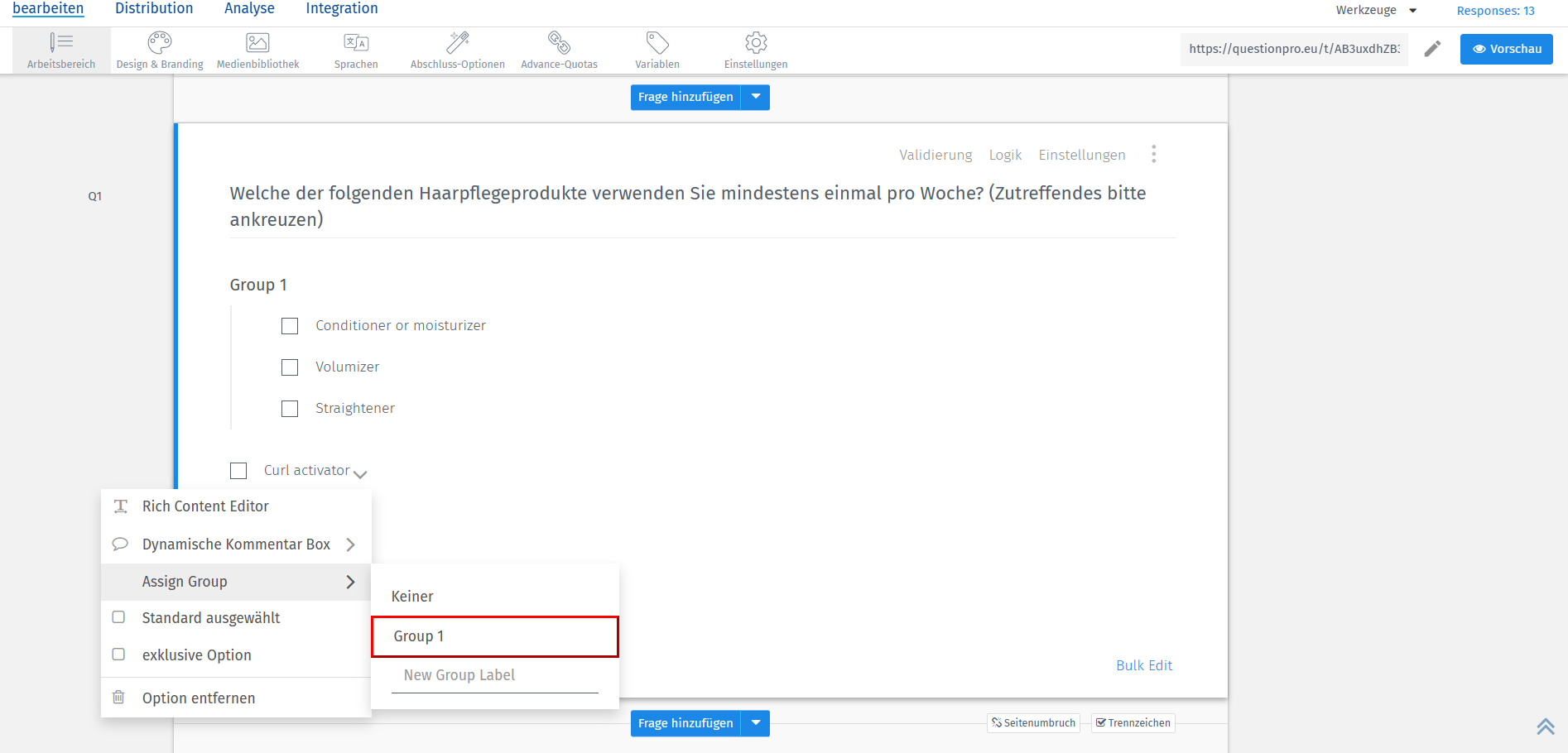1568x753 pixels.
Task: Enable Standard ausgewählt in the context menu
Action: tap(118, 617)
